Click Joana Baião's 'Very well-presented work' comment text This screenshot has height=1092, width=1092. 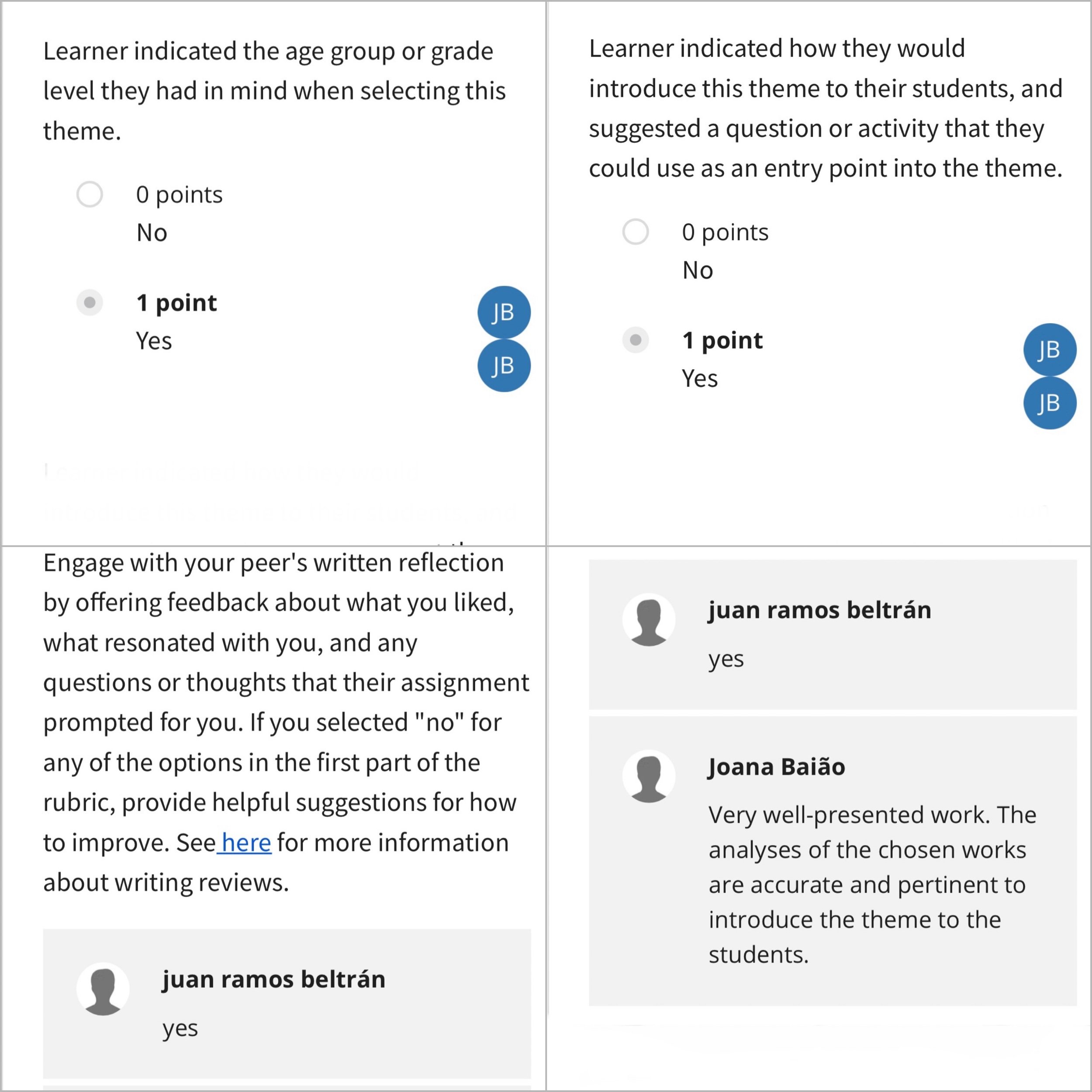(x=872, y=885)
